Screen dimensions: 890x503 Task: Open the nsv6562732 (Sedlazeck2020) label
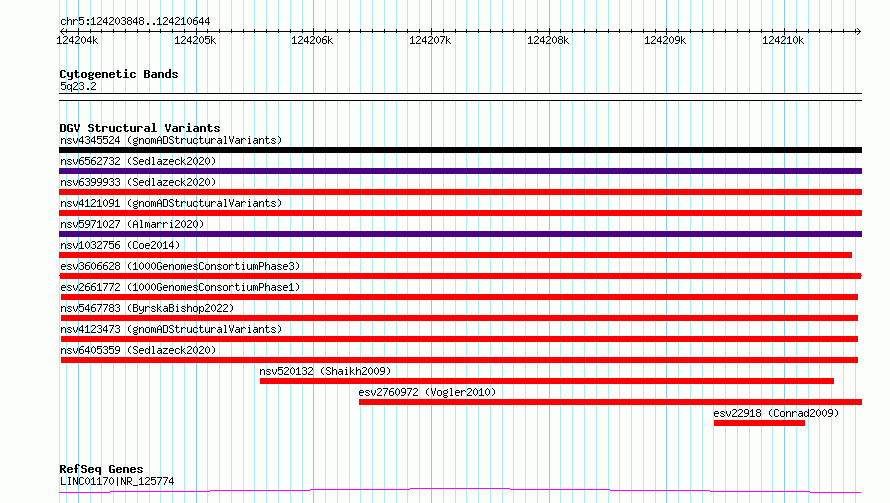click(138, 161)
